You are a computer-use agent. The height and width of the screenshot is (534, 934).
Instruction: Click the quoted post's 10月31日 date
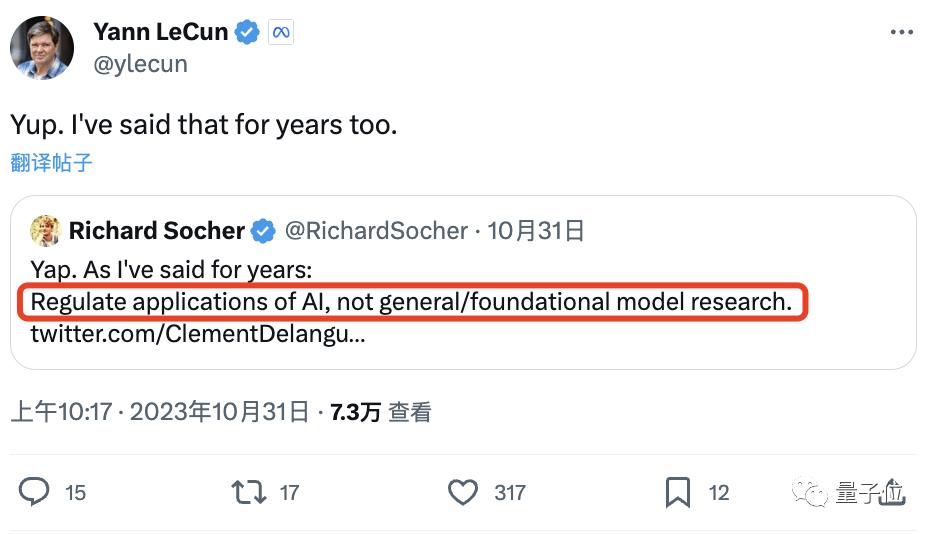(x=536, y=231)
